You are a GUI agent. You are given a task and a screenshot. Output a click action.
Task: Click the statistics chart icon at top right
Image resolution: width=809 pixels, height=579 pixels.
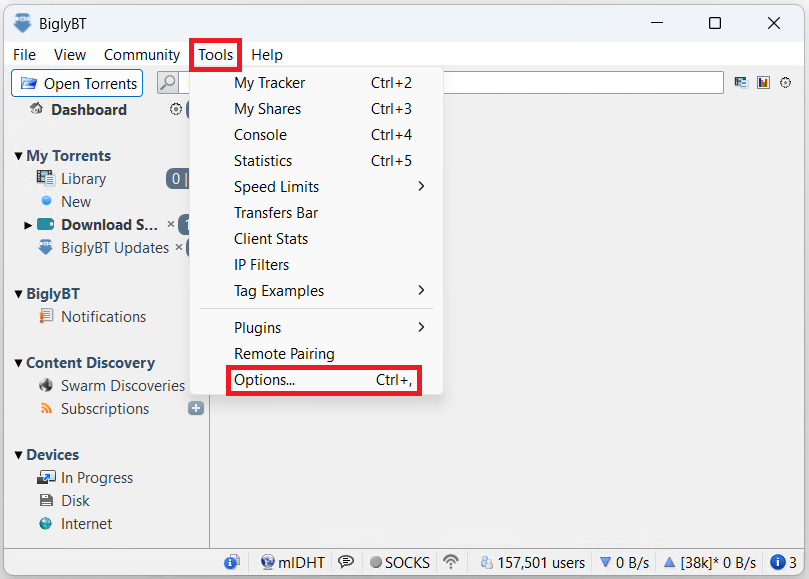point(763,83)
